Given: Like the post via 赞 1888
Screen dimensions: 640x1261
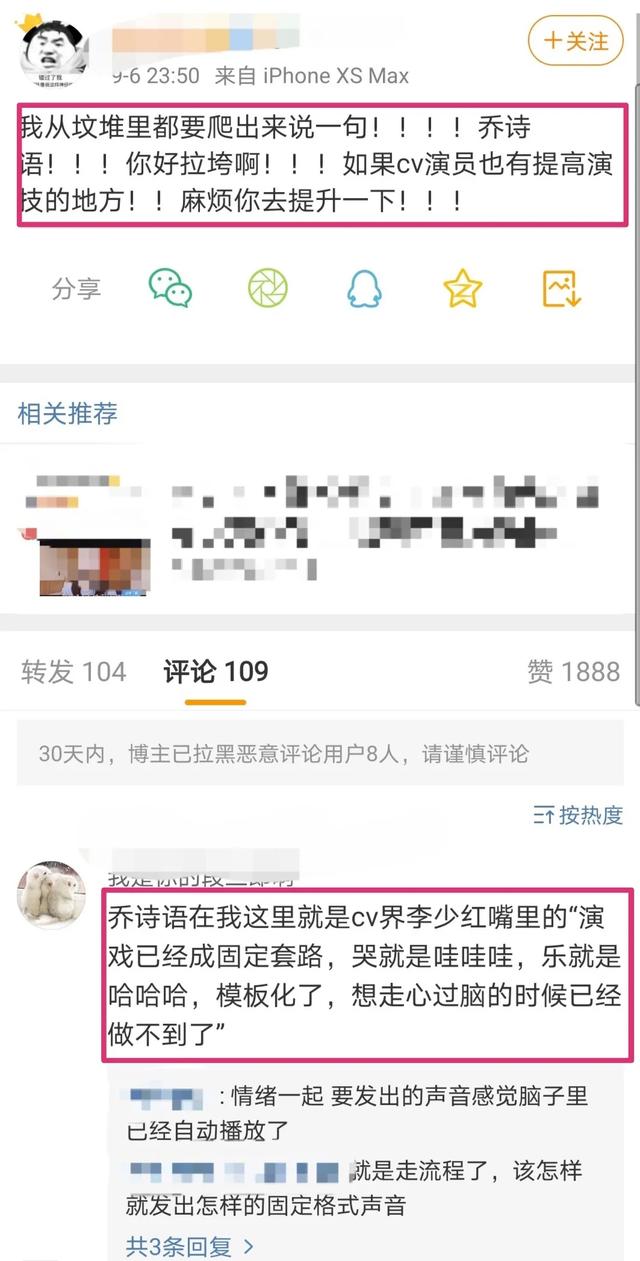Looking at the screenshot, I should [574, 671].
